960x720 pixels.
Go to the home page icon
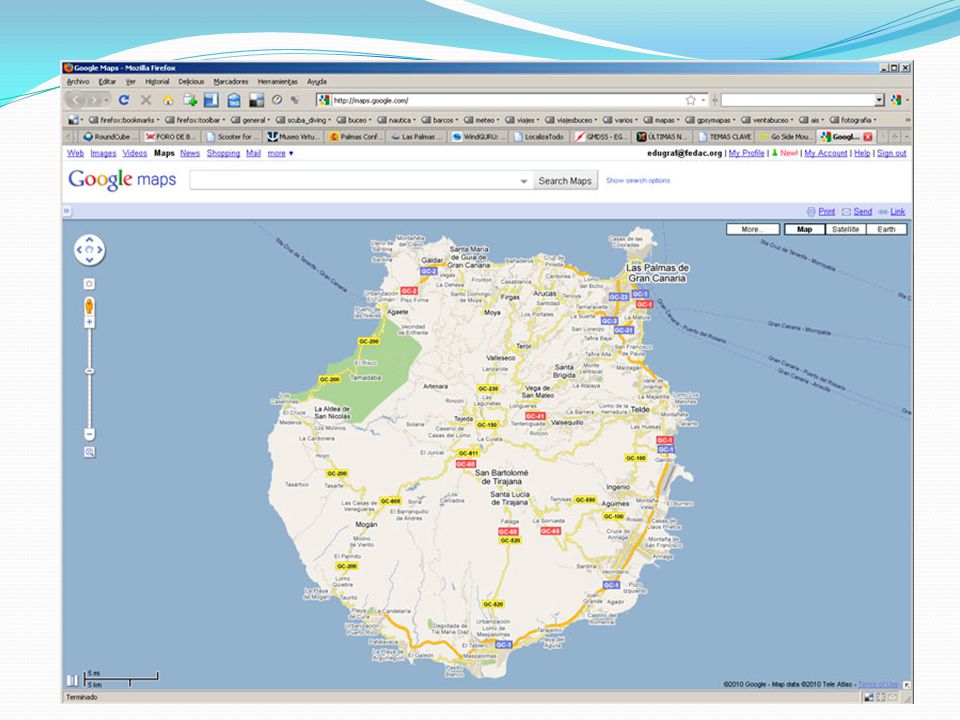coord(168,100)
